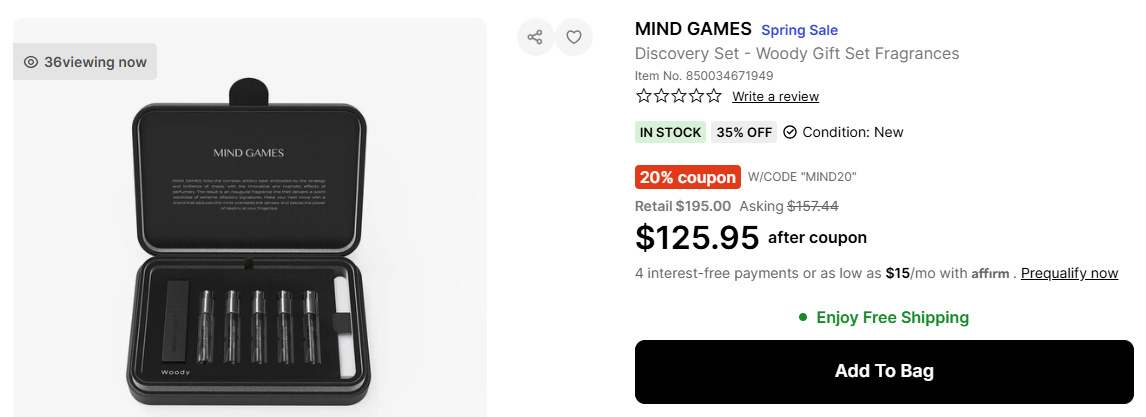Click the $125.95 price after coupon

(x=696, y=238)
